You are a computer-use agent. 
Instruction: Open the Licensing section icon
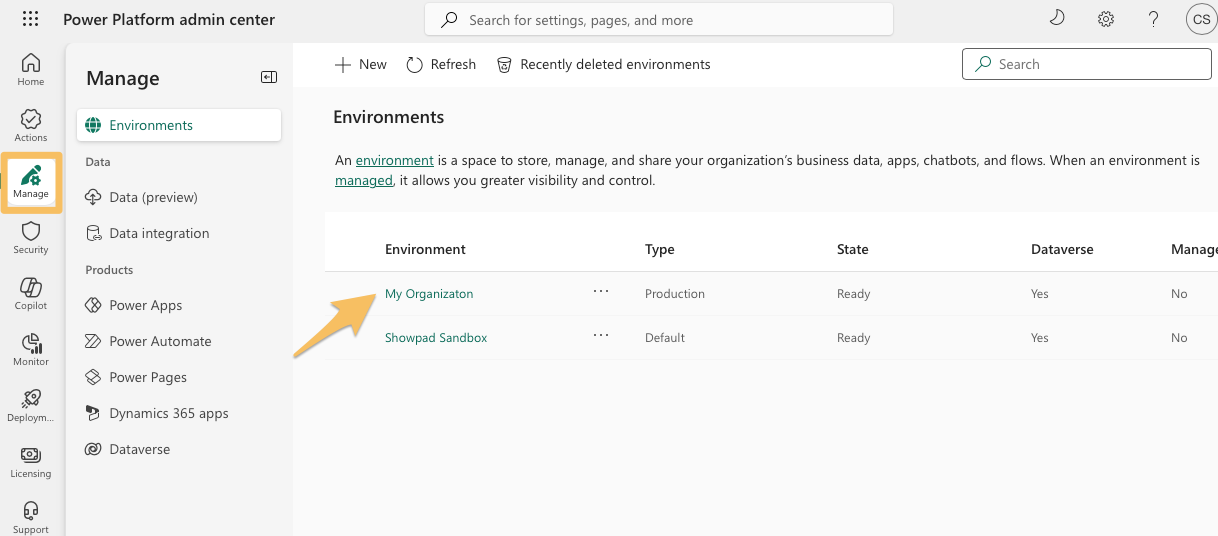(x=31, y=461)
